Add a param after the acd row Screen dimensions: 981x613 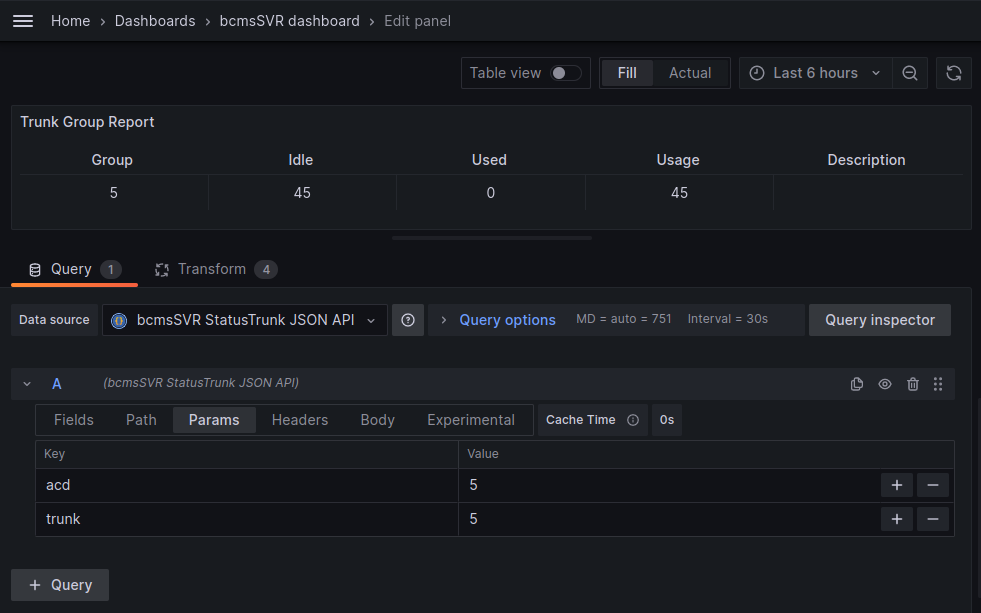click(x=897, y=485)
